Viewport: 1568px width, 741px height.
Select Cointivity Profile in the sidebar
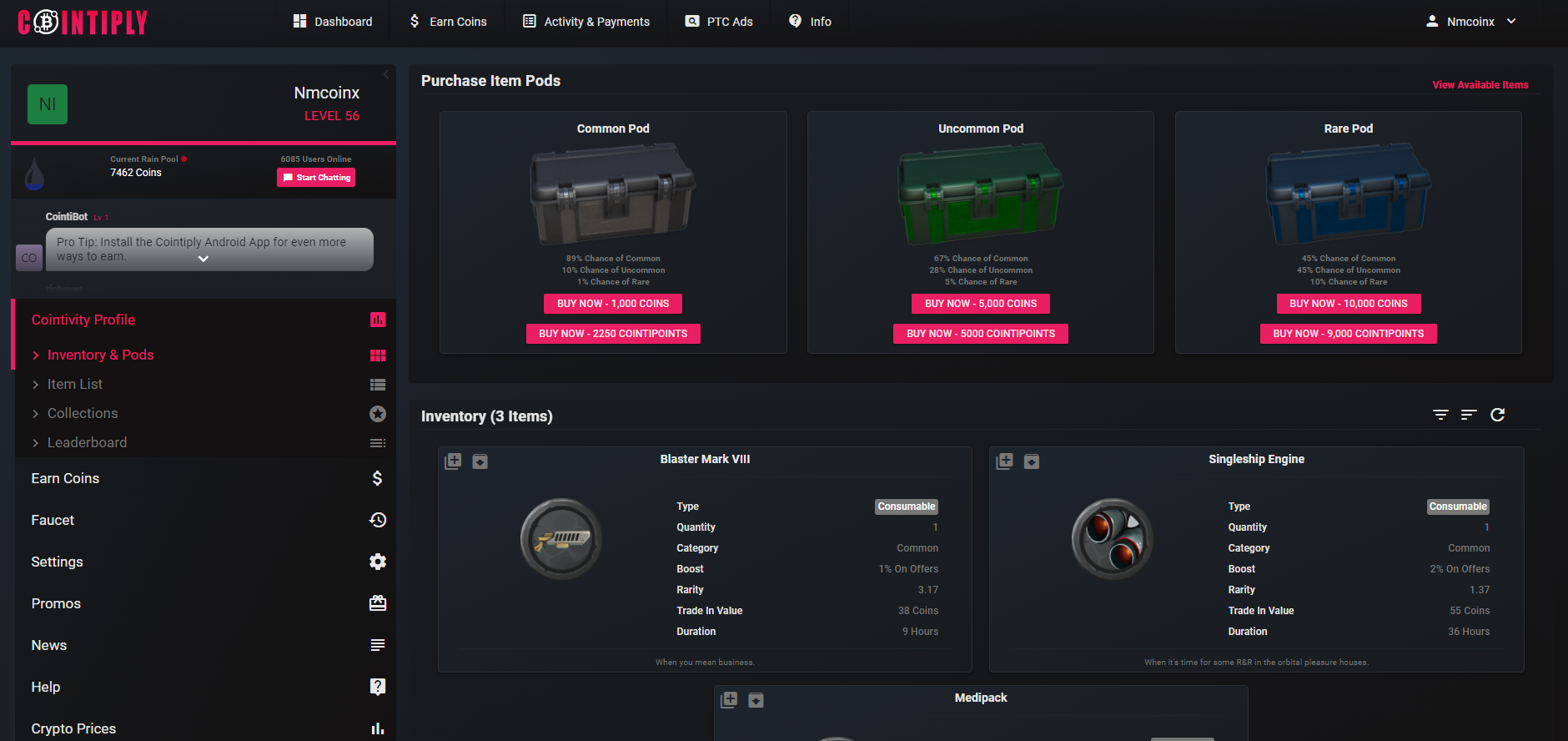[83, 320]
